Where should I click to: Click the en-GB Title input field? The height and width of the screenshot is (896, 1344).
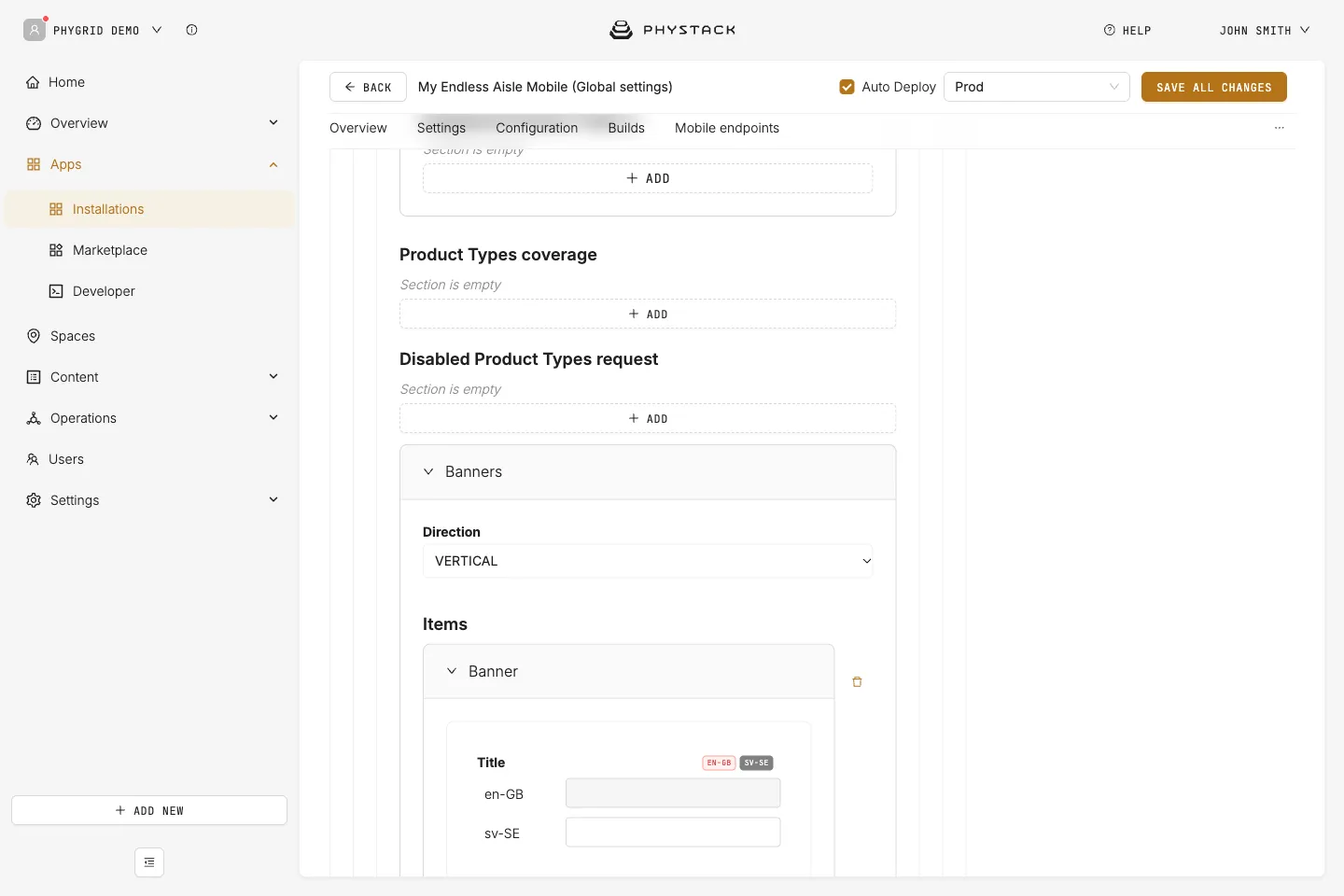point(673,793)
